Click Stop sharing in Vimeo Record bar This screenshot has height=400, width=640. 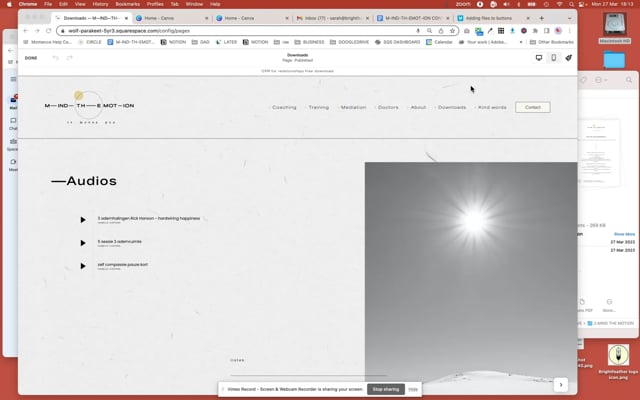click(x=386, y=389)
